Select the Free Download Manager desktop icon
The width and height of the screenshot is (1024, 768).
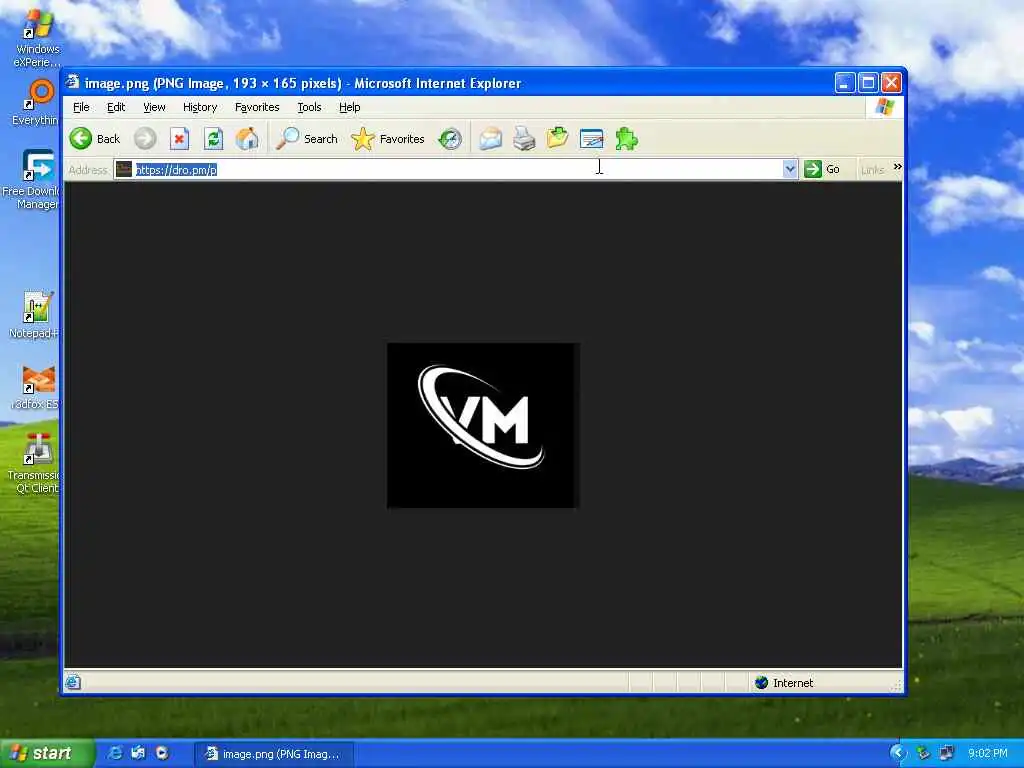tap(35, 180)
